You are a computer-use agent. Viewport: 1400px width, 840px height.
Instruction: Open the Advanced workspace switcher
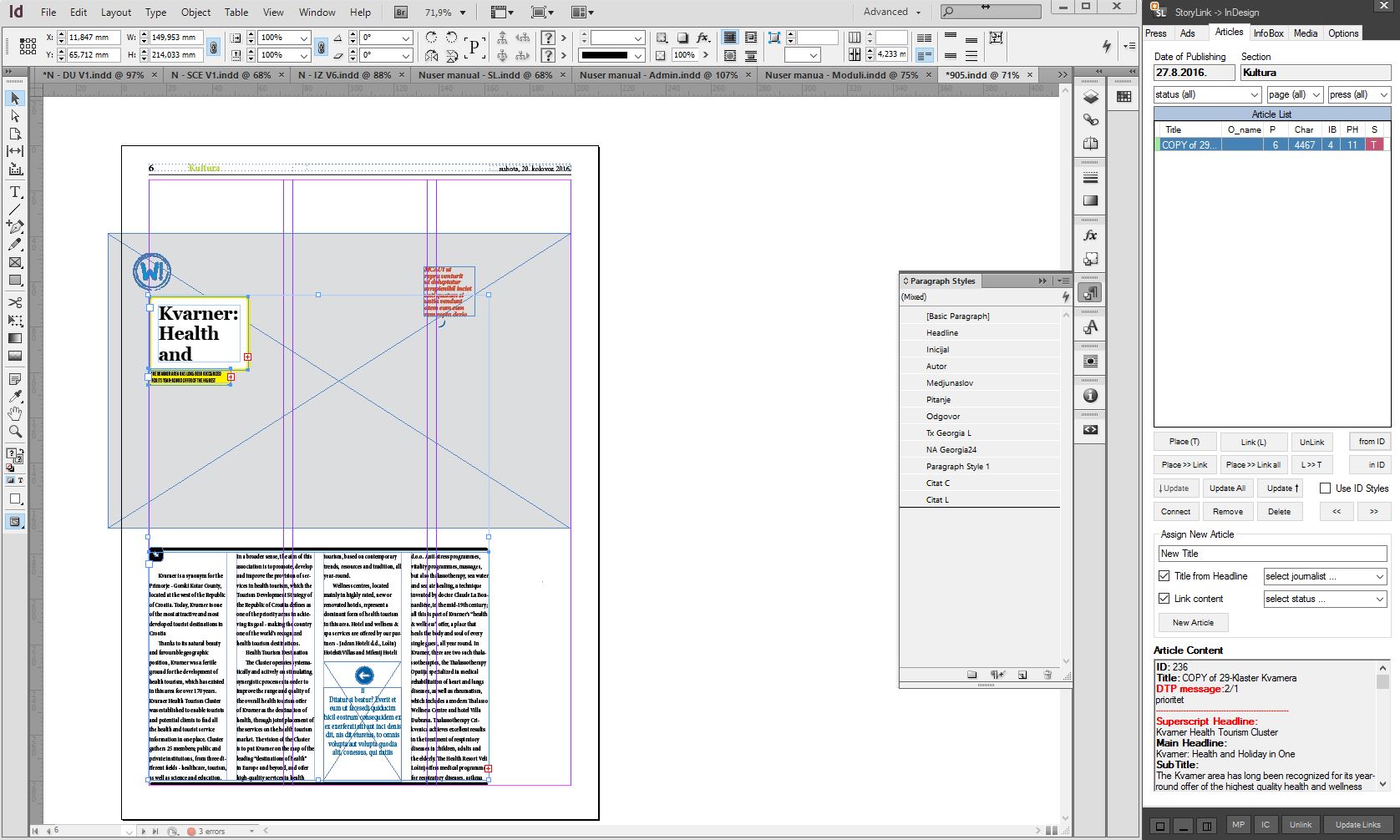tap(891, 12)
